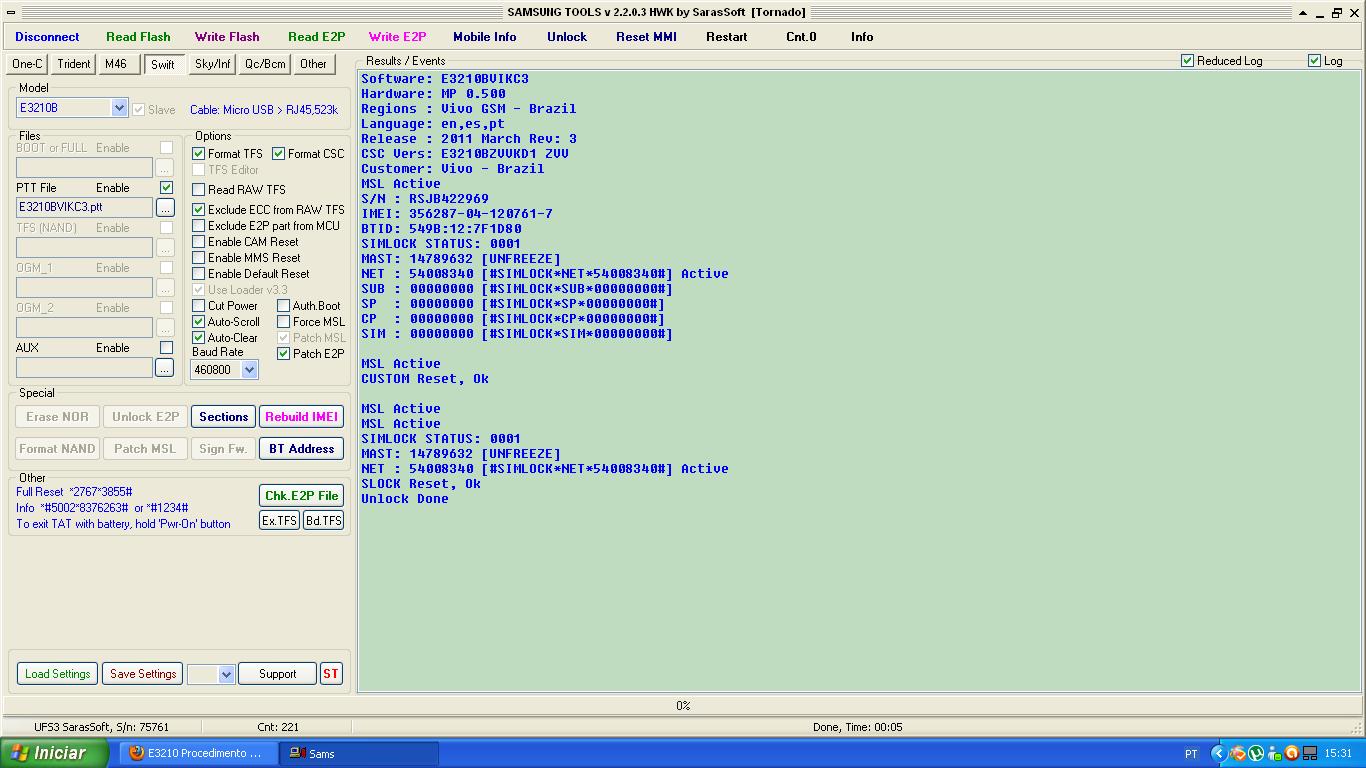Image resolution: width=1366 pixels, height=768 pixels.
Task: Open the Iniciar start button
Action: pyautogui.click(x=54, y=753)
